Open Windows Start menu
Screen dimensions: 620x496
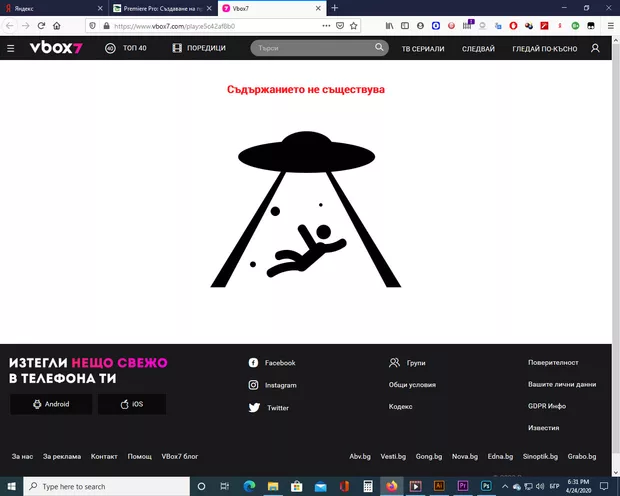(11, 486)
